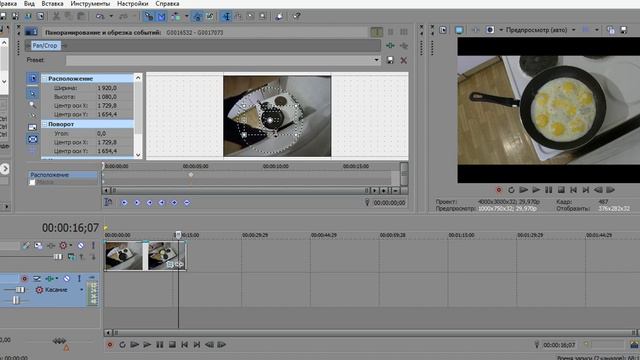Click the video track level slider
The height and width of the screenshot is (360, 640).
(58, 256)
